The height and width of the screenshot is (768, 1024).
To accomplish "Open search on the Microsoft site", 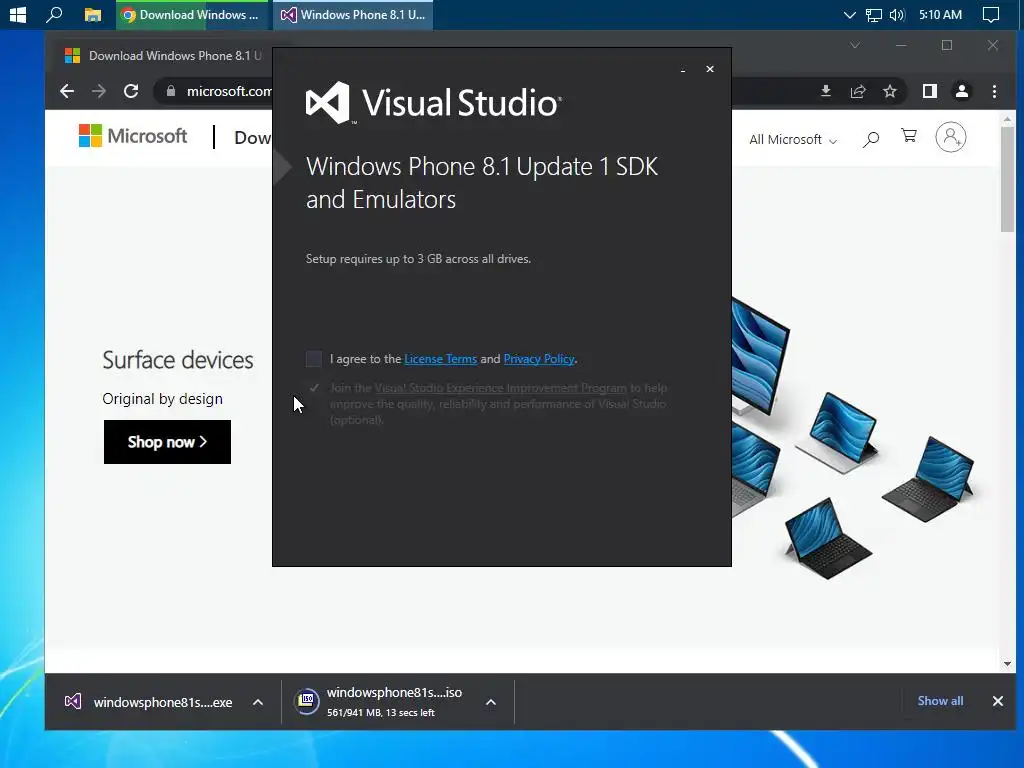I will tap(871, 138).
